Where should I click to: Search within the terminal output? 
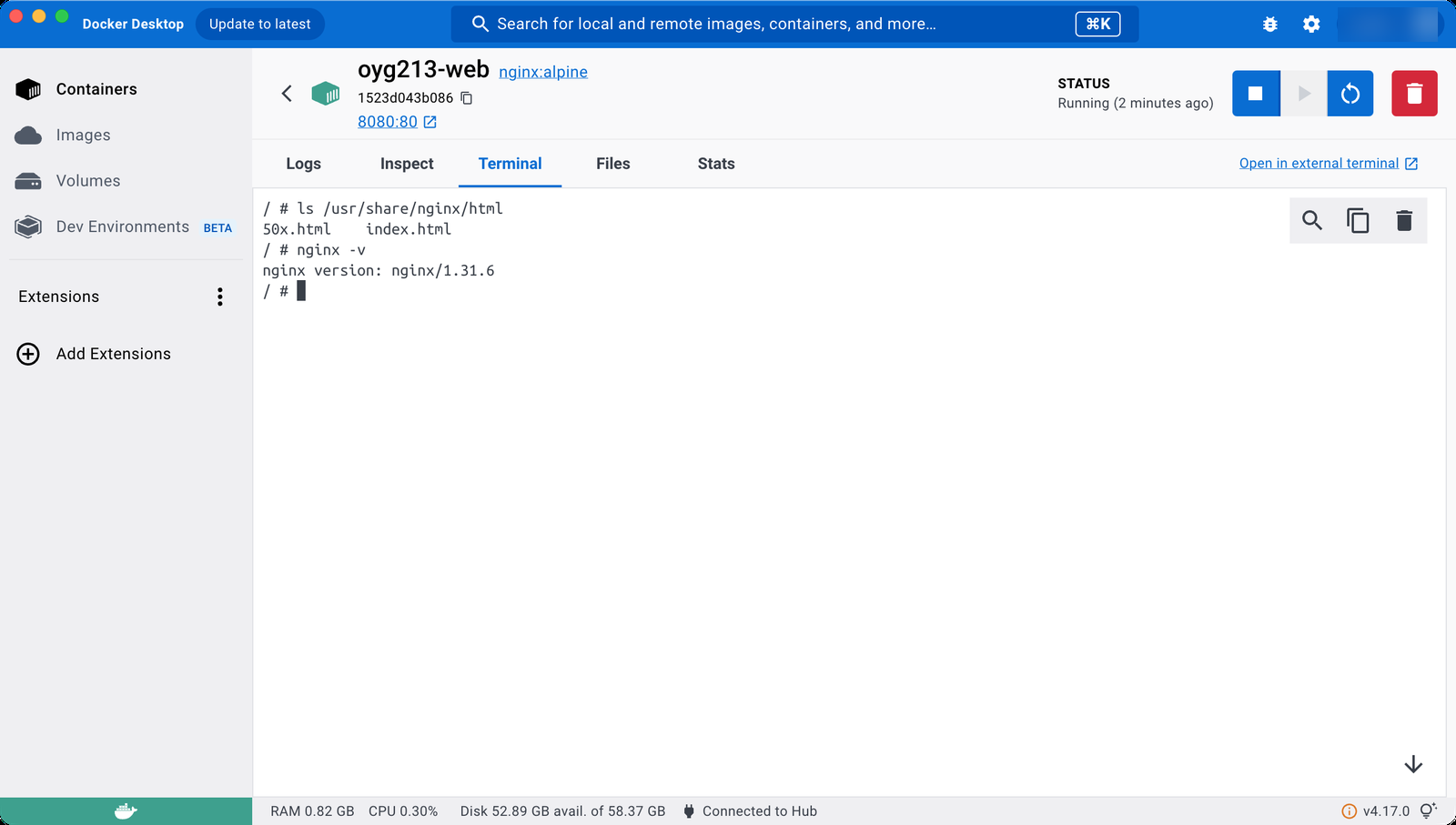(1311, 220)
